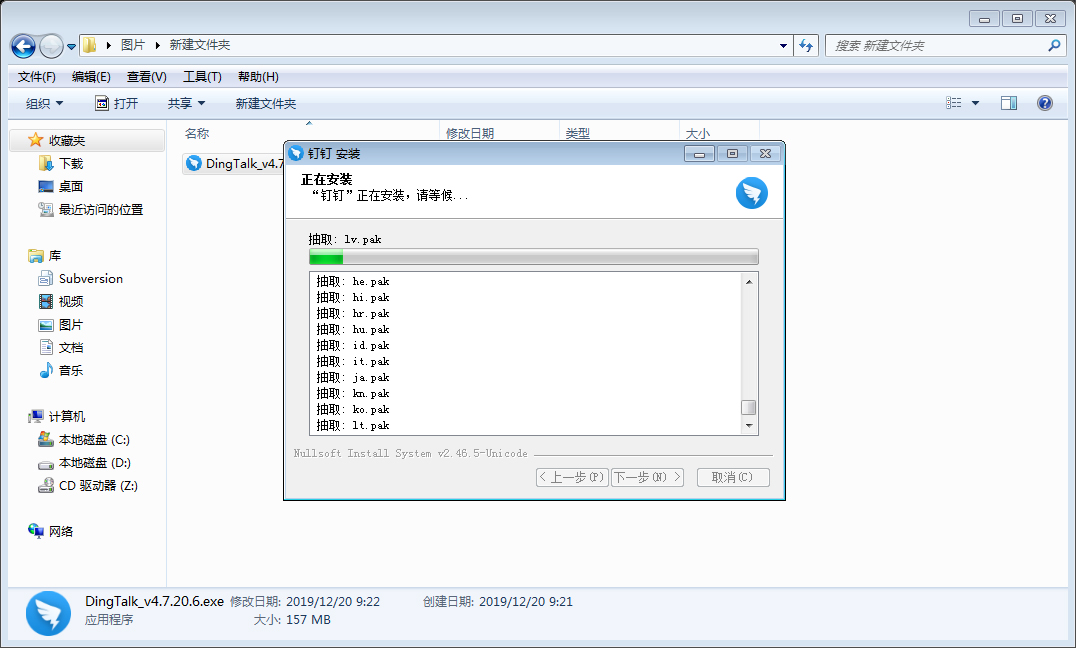Click the refresh icon next to address bar
The width and height of the screenshot is (1076, 648).
[x=806, y=45]
